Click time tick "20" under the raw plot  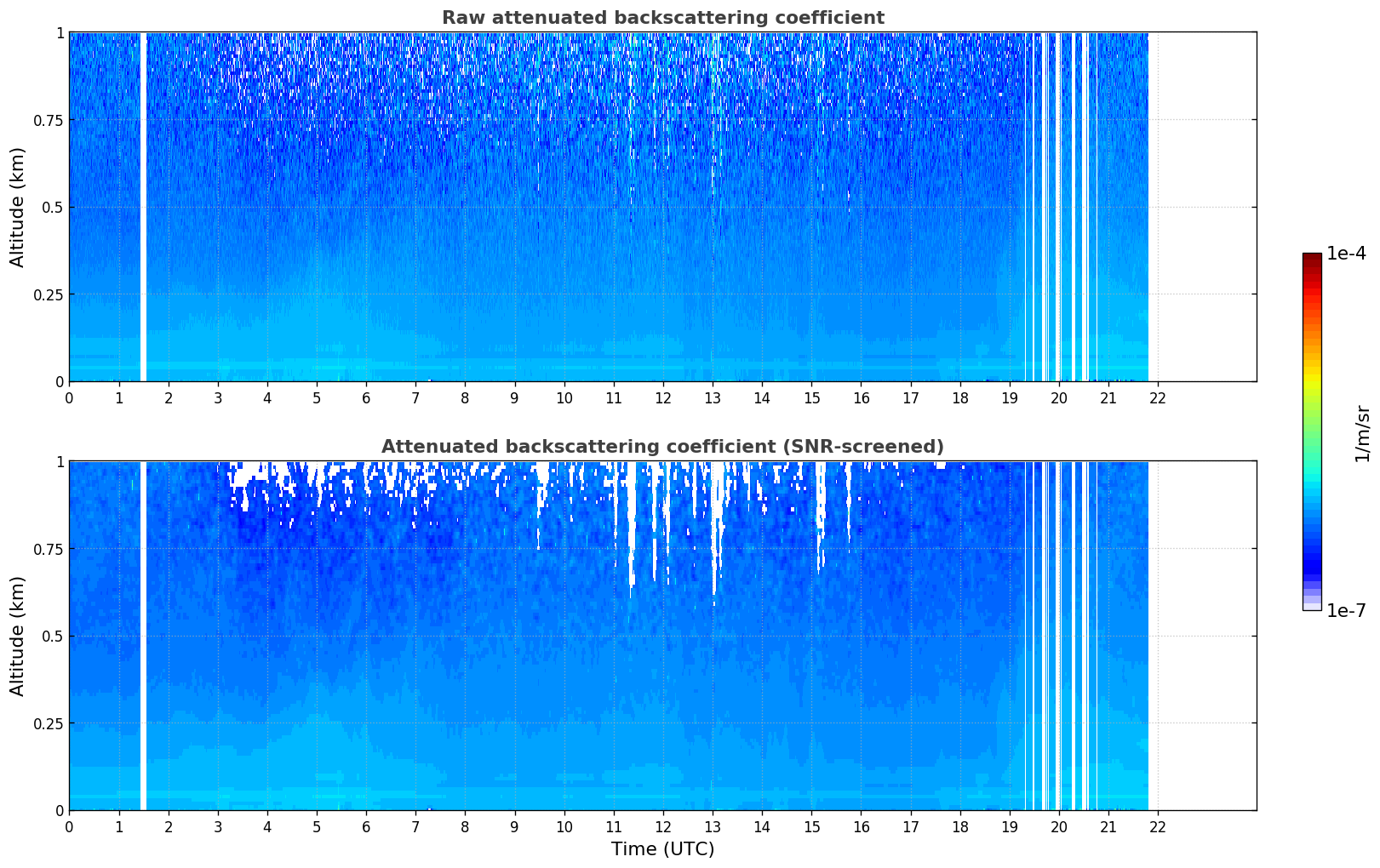click(1059, 397)
